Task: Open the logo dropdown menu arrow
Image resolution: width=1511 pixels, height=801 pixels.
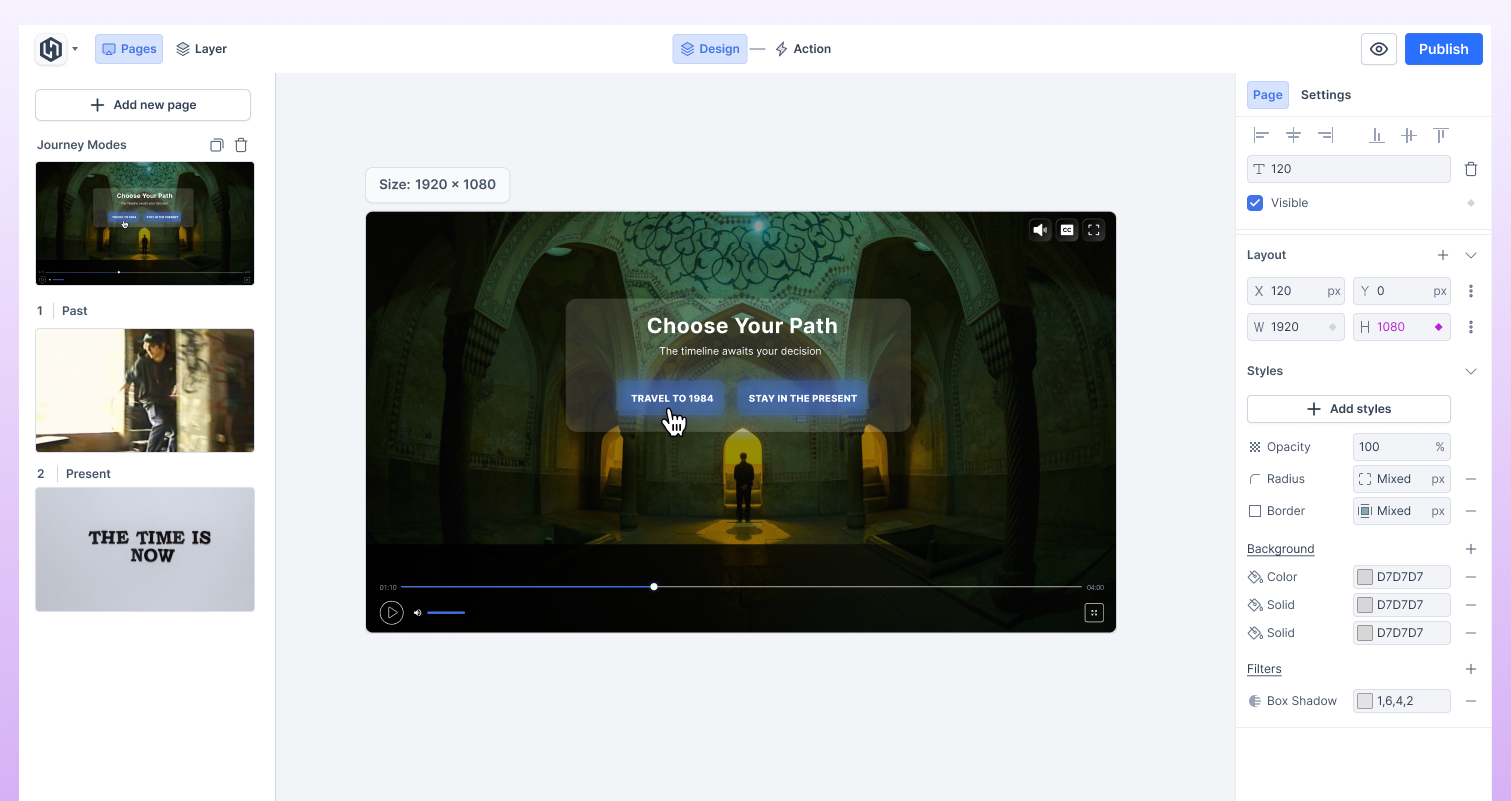Action: pos(75,49)
